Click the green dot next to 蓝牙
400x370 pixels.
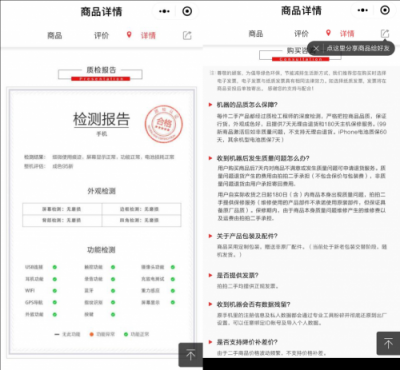(x=113, y=291)
